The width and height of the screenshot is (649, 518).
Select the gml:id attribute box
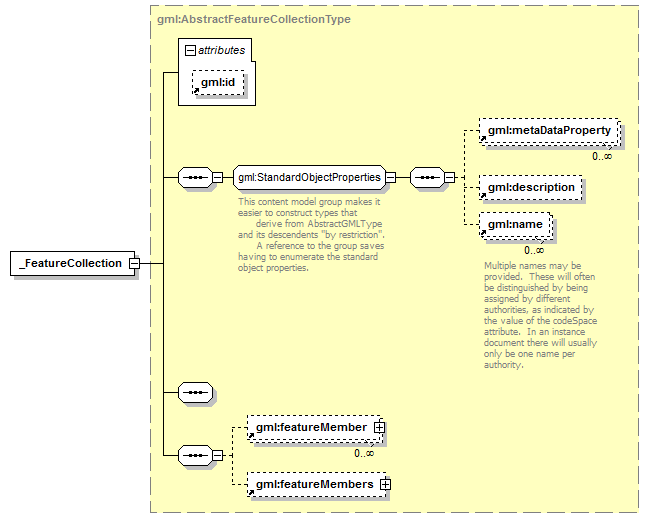pos(217,82)
